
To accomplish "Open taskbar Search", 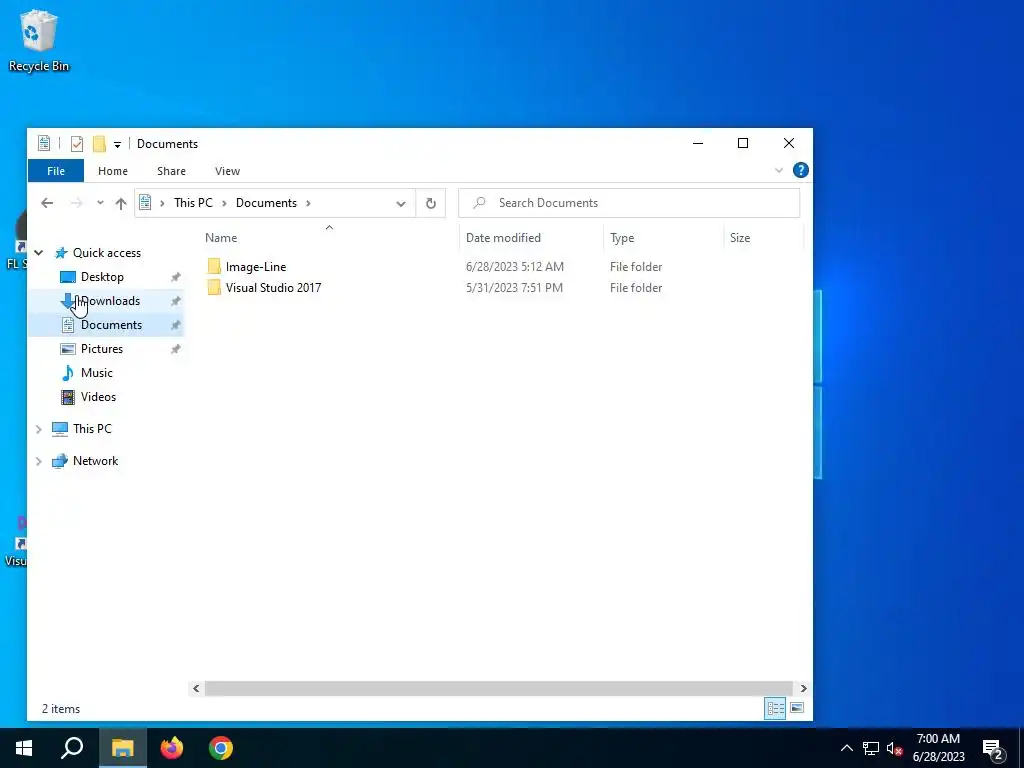I will pos(72,748).
